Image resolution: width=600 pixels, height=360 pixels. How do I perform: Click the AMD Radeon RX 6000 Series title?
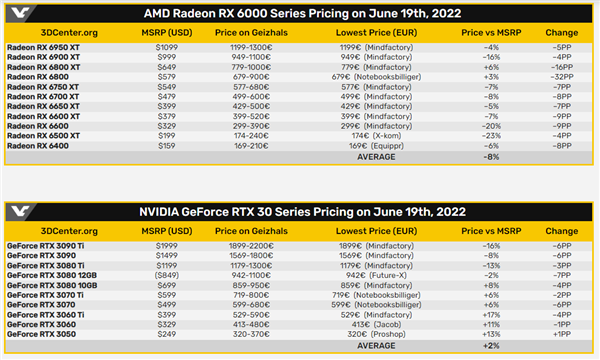pos(302,13)
